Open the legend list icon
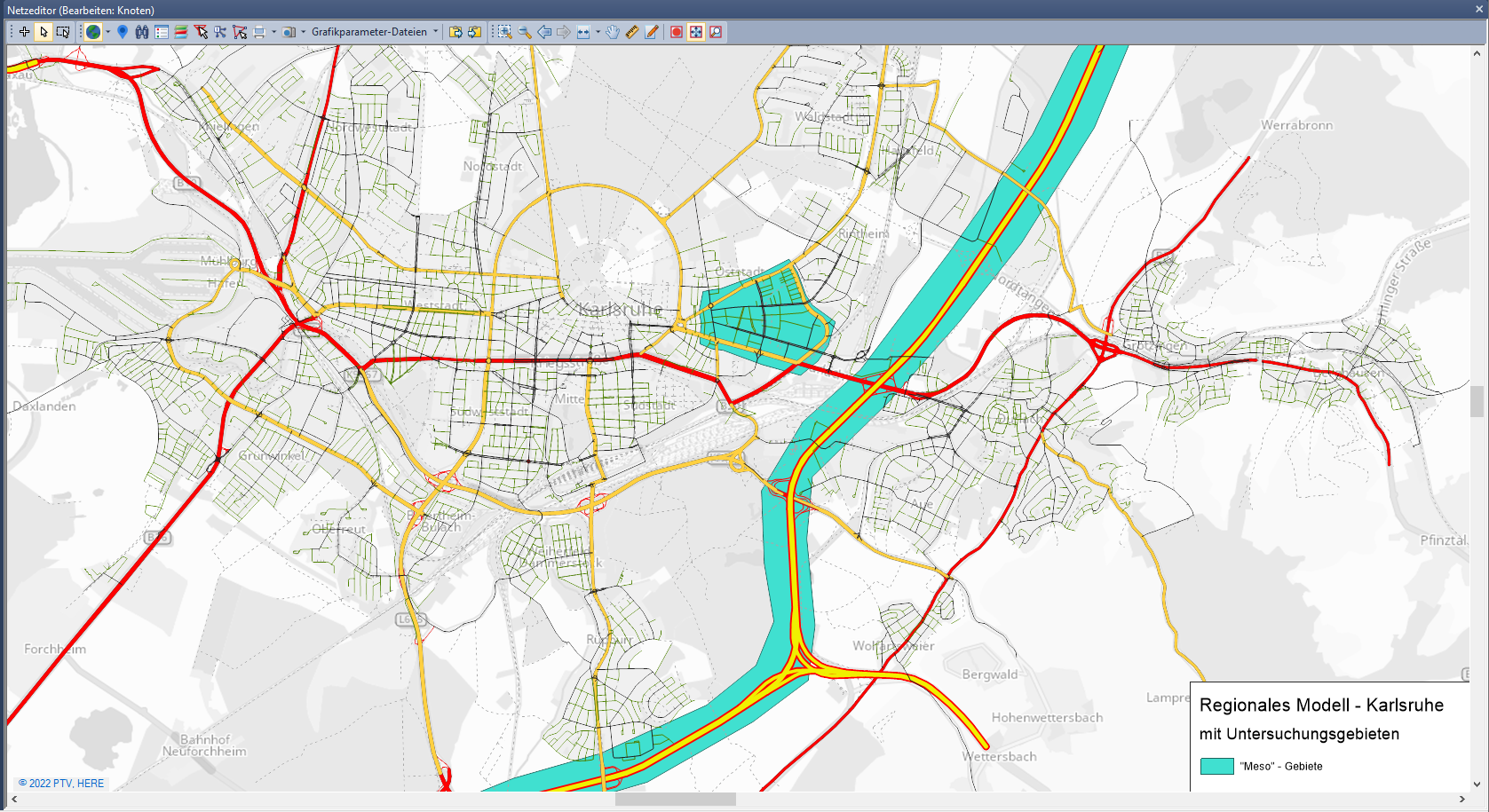Screen dimensions: 1489x812 [162, 32]
